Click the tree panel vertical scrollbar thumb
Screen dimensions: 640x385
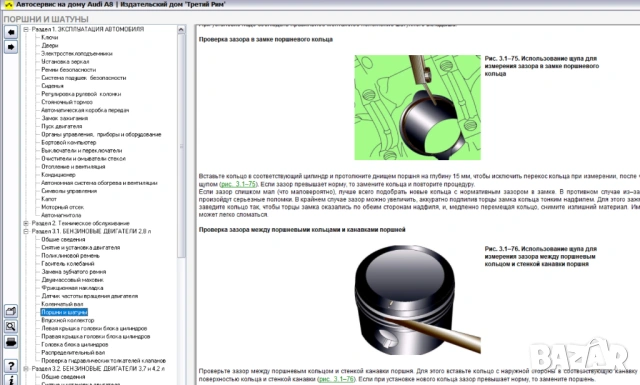[x=181, y=145]
